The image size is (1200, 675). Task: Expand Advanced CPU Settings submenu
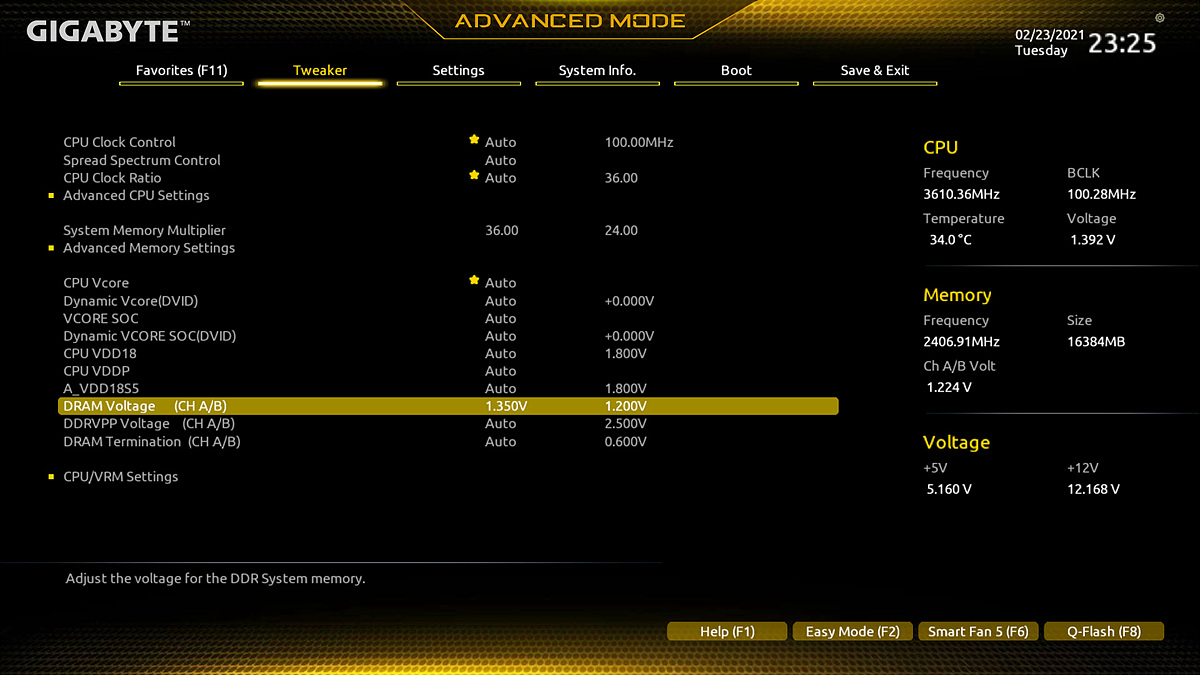point(136,195)
